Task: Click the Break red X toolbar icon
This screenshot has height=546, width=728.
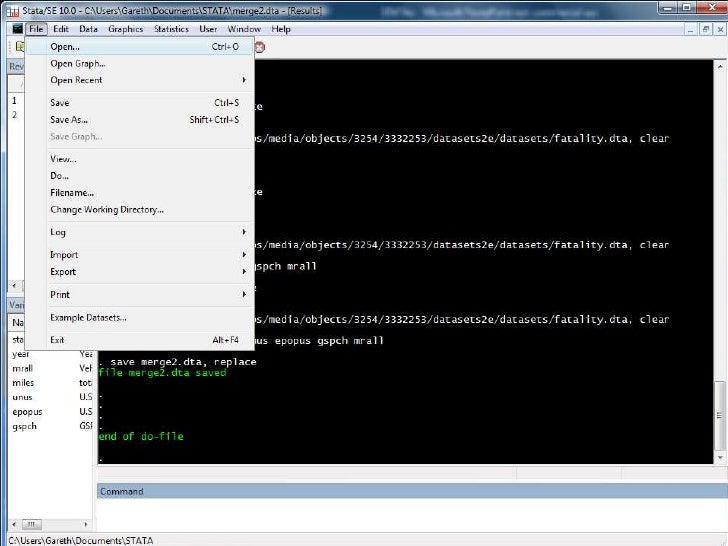Action: pyautogui.click(x=260, y=47)
